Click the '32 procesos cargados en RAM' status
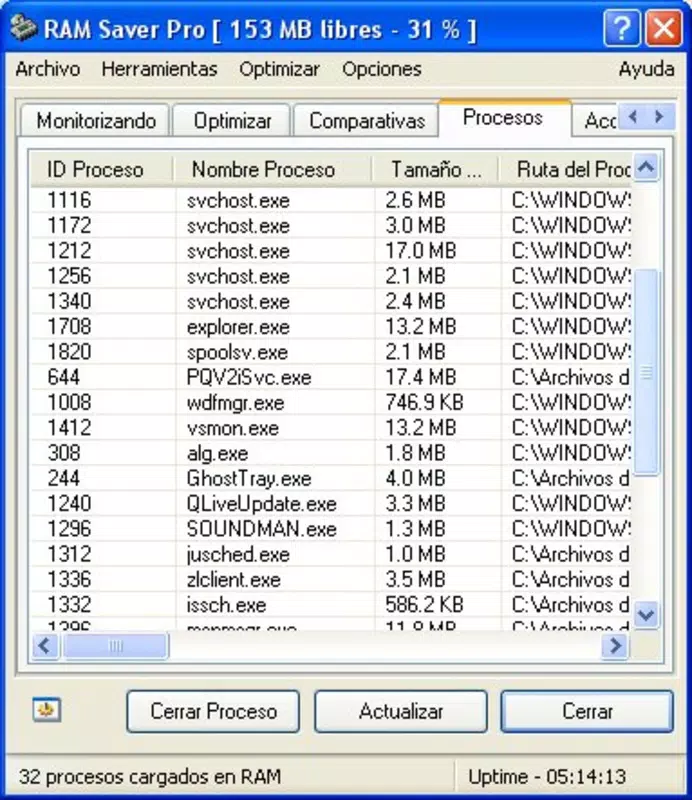The image size is (692, 800). (150, 777)
